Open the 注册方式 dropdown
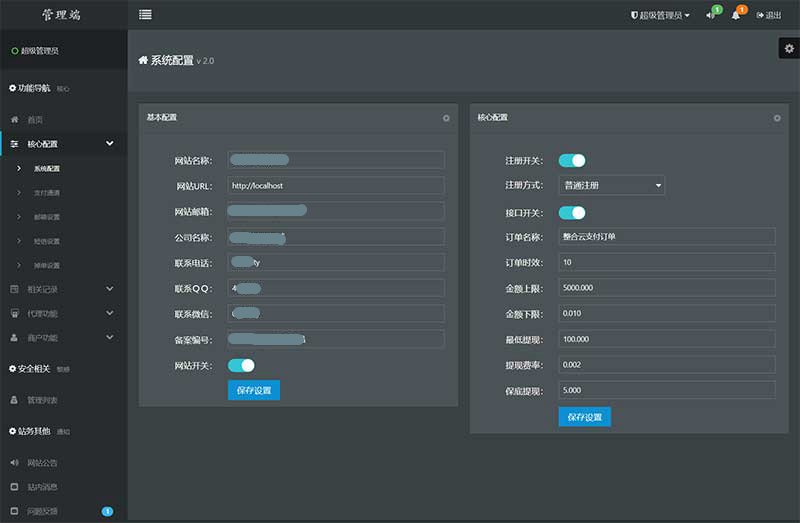The height and width of the screenshot is (523, 800). (x=612, y=185)
